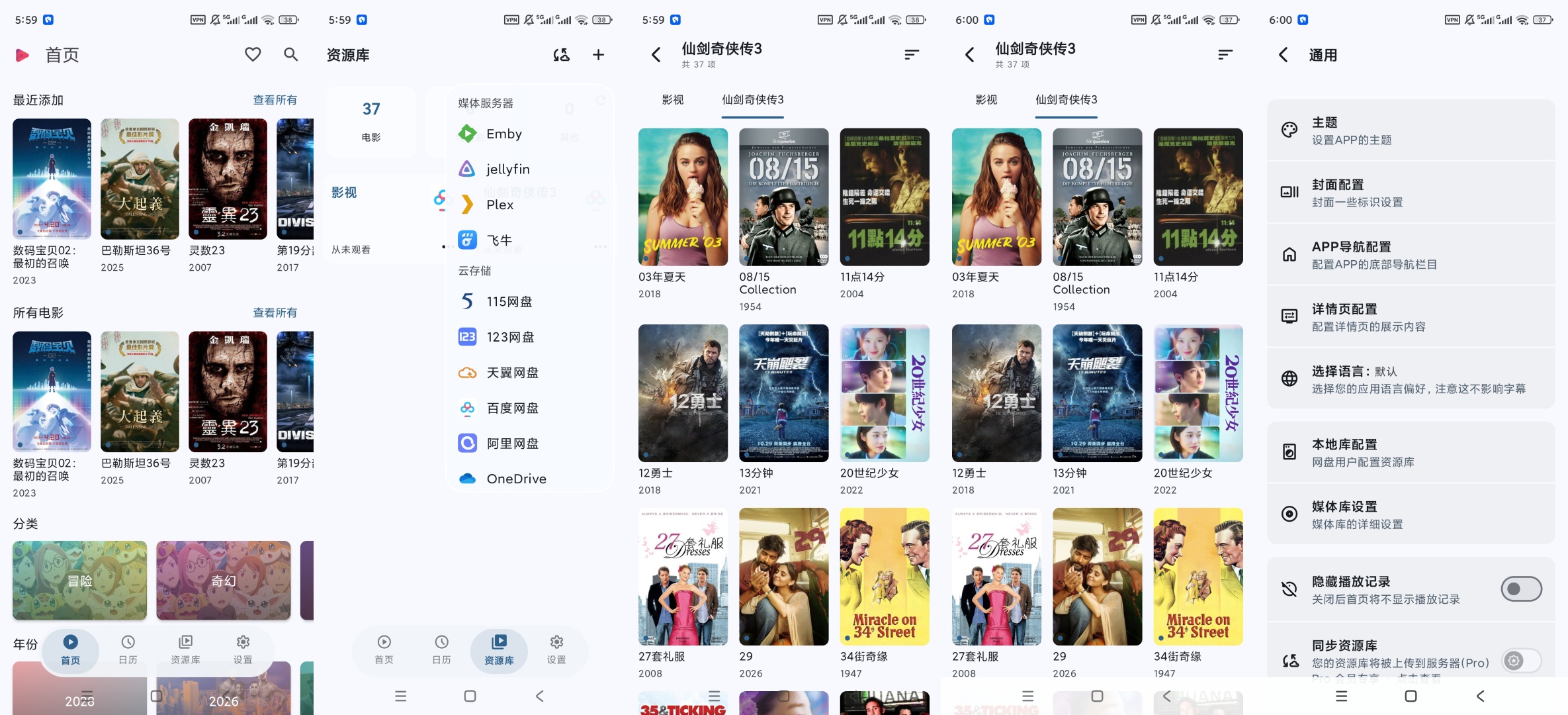1568x715 pixels.
Task: Click 查看所有 beside 所有电影
Action: pos(275,312)
